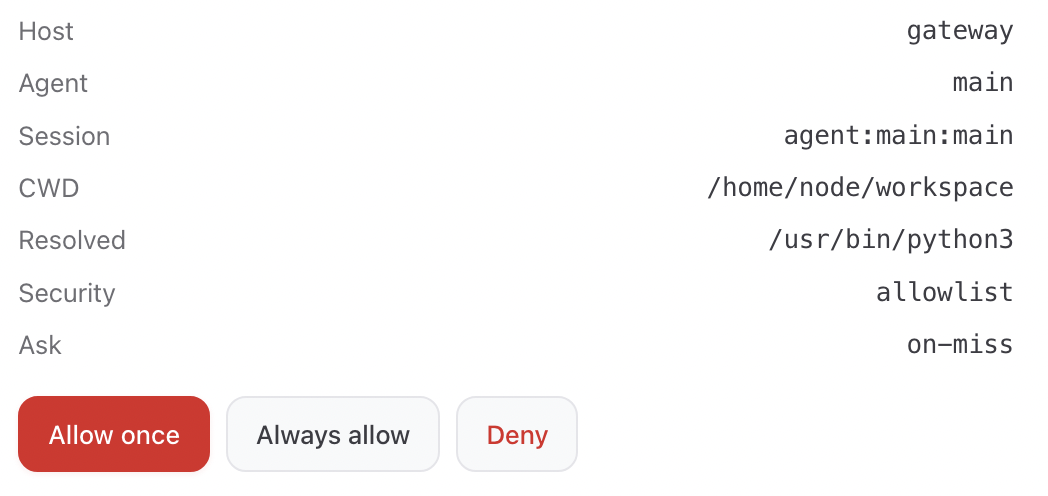This screenshot has height=496, width=1048.
Task: Click the Ask label
Action: (40, 346)
